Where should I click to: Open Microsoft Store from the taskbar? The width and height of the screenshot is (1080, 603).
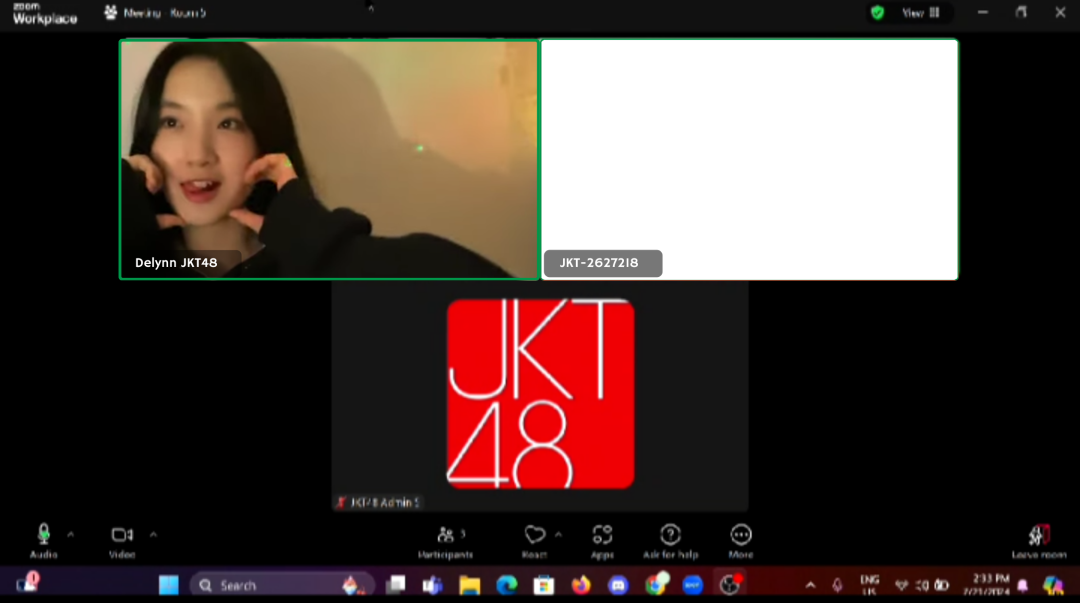click(x=544, y=585)
